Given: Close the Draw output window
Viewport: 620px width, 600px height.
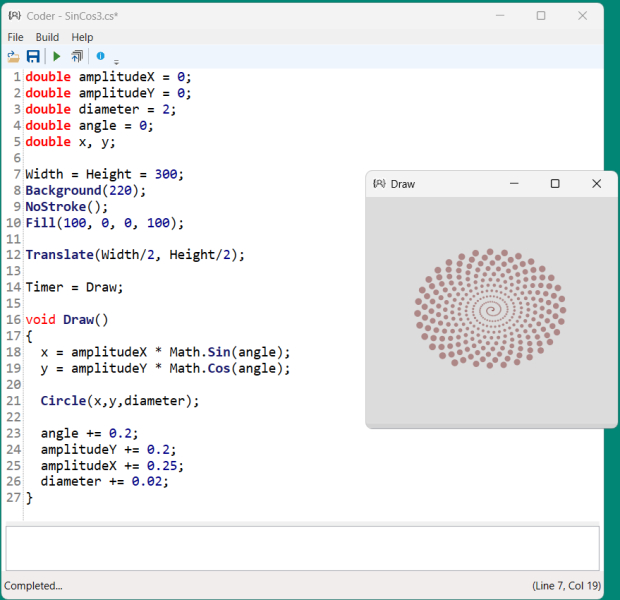Looking at the screenshot, I should coord(596,184).
